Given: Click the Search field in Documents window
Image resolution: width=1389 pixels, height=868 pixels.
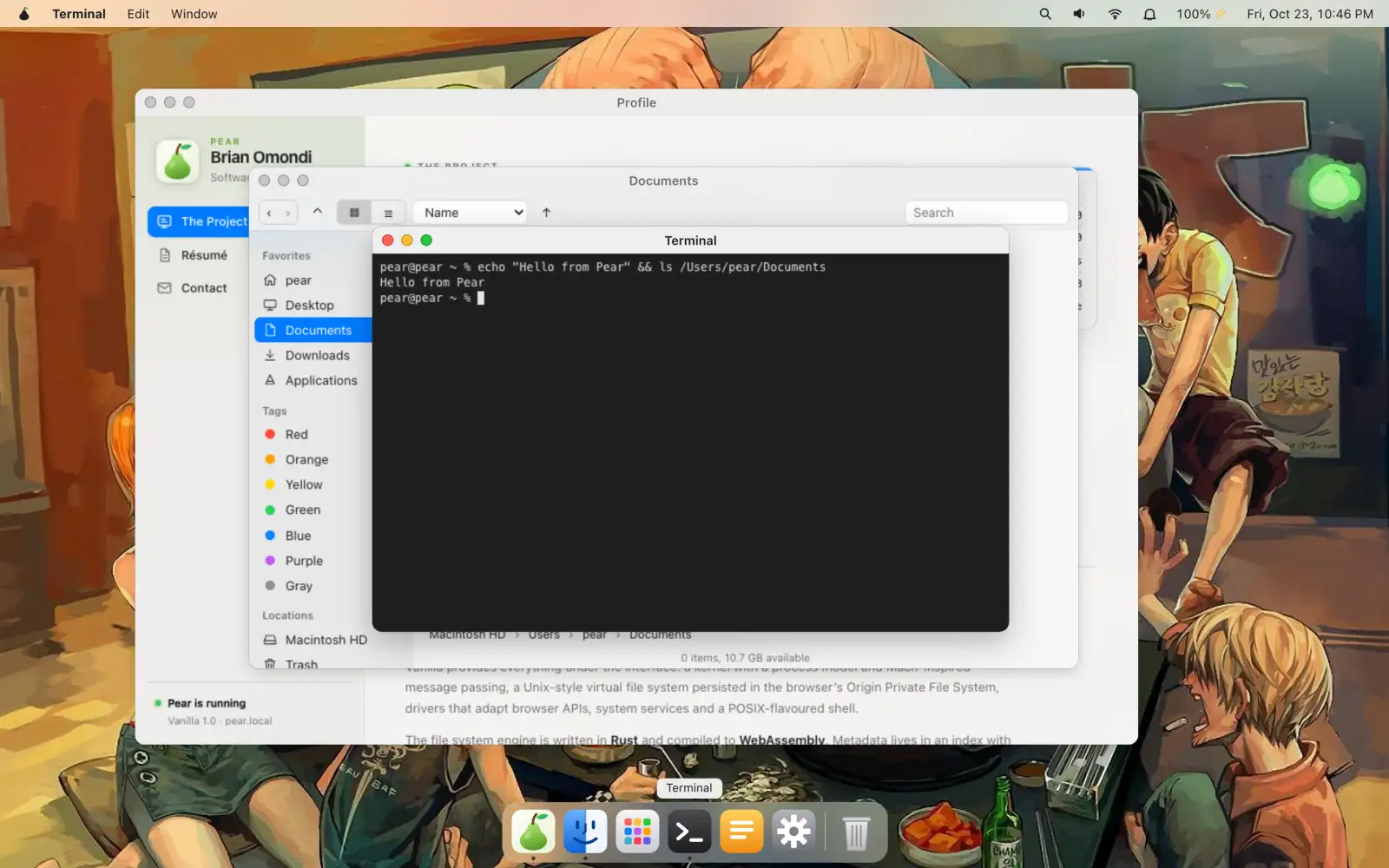Looking at the screenshot, I should 986,213.
